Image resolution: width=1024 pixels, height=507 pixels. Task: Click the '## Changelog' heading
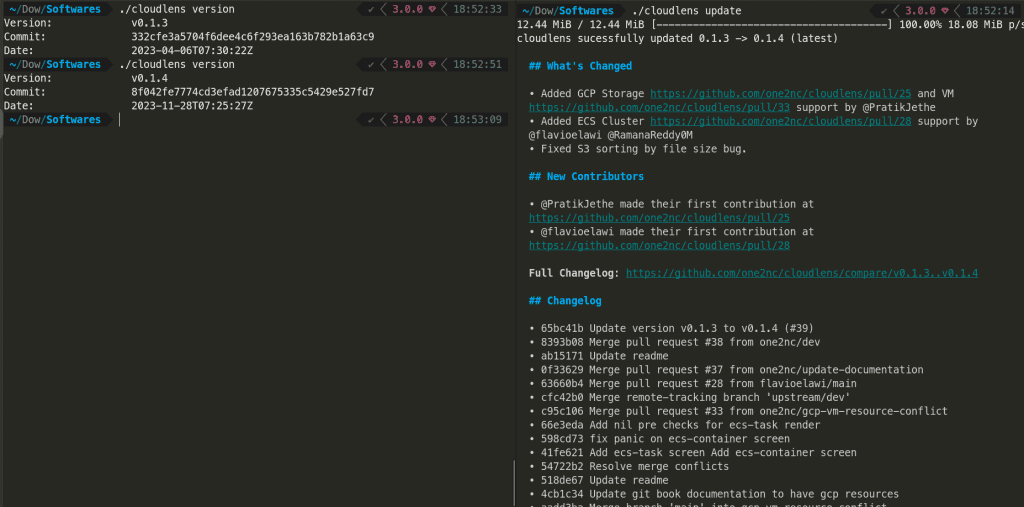click(x=565, y=301)
